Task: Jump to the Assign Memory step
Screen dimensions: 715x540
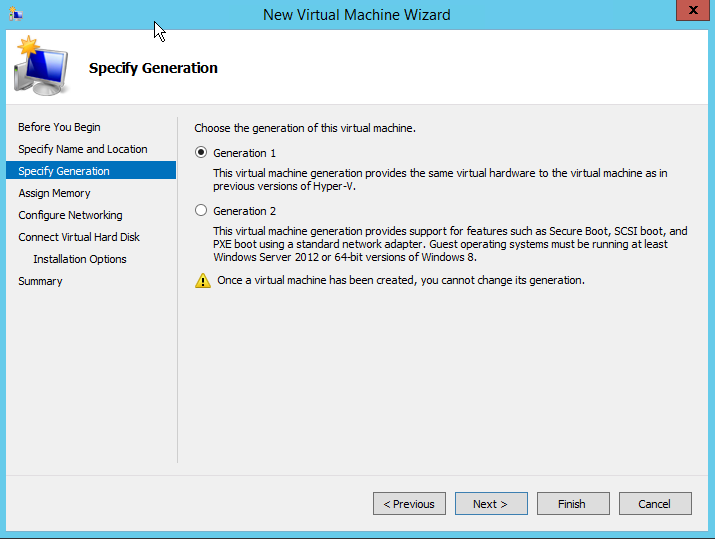Action: (54, 193)
